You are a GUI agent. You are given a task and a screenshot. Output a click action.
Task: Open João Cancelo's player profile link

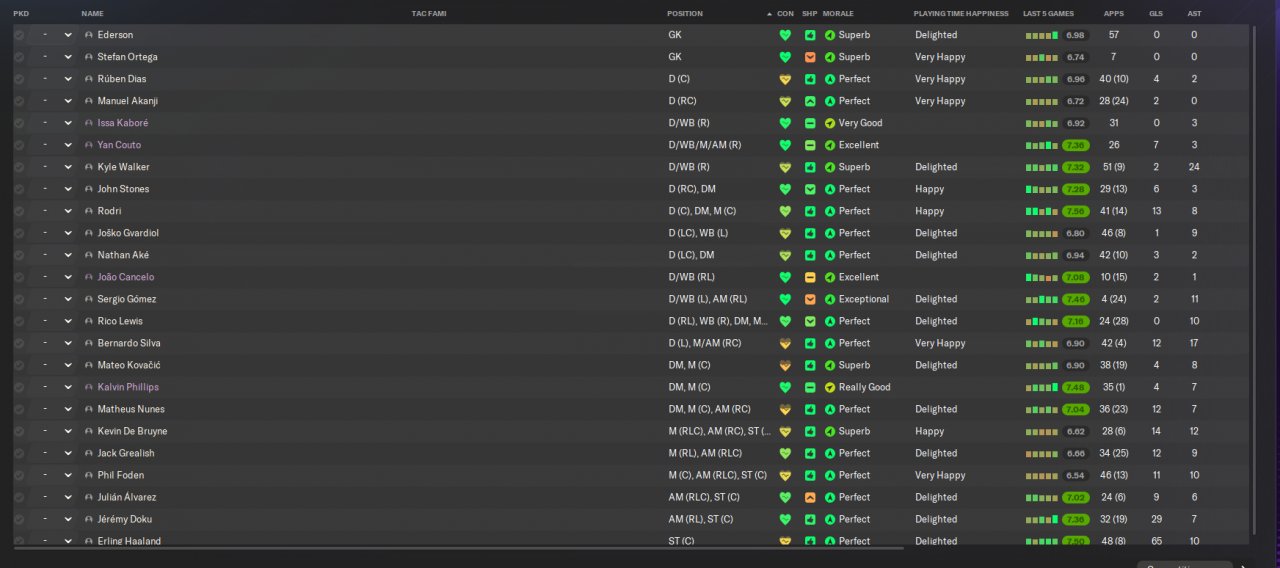pos(126,277)
